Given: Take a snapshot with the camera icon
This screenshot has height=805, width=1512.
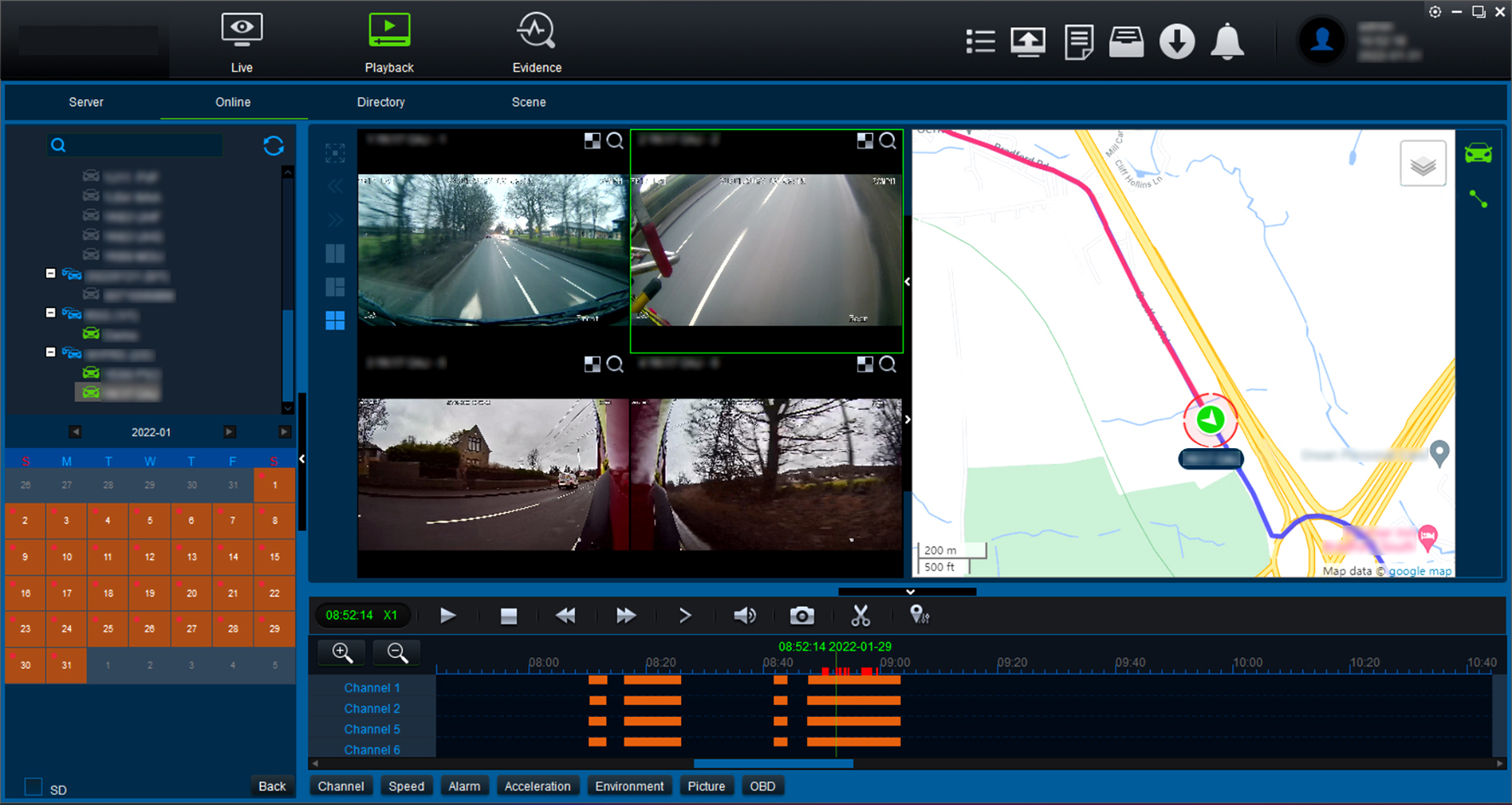Looking at the screenshot, I should pyautogui.click(x=801, y=615).
